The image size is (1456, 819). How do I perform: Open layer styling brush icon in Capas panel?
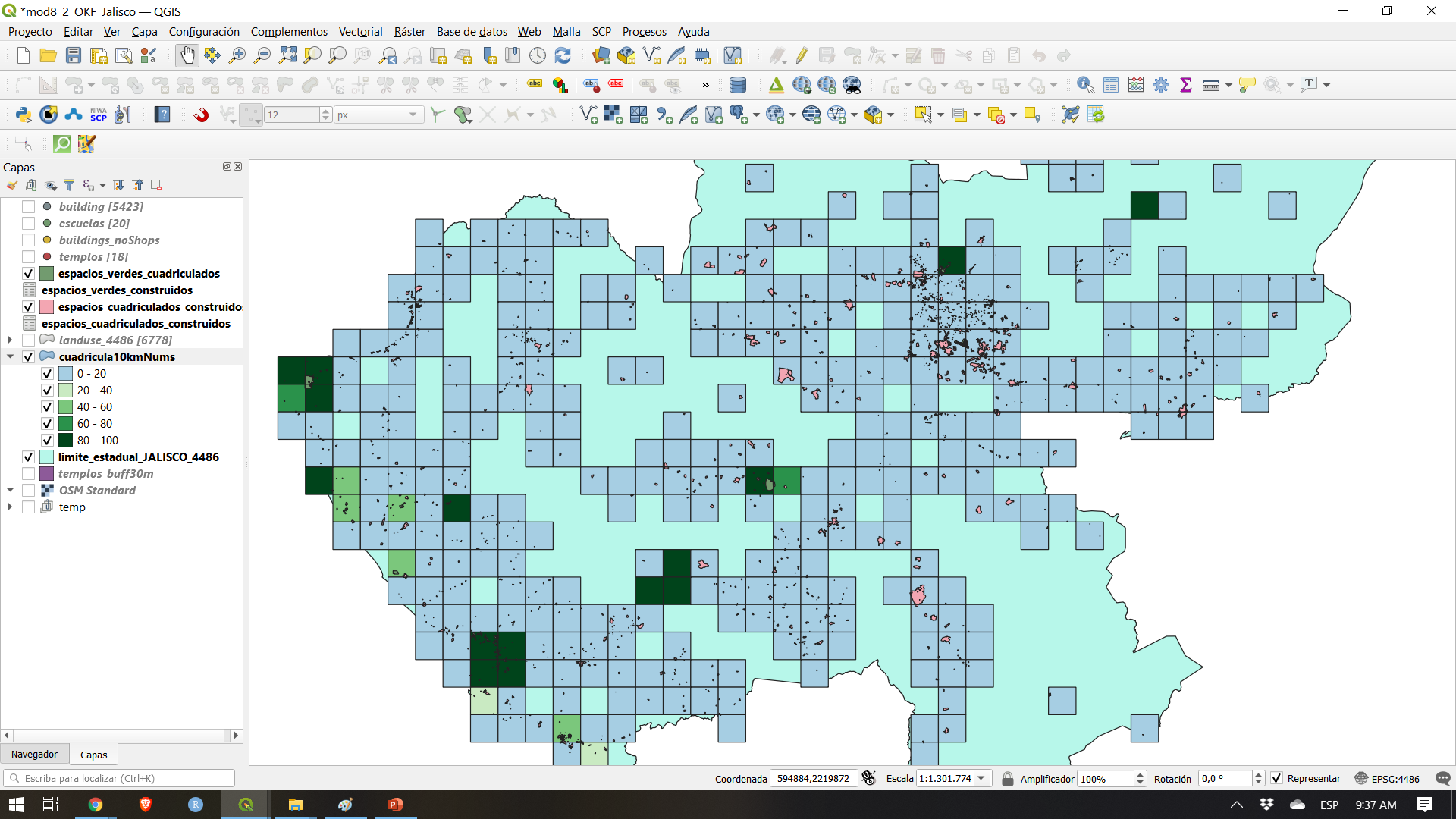click(x=12, y=185)
